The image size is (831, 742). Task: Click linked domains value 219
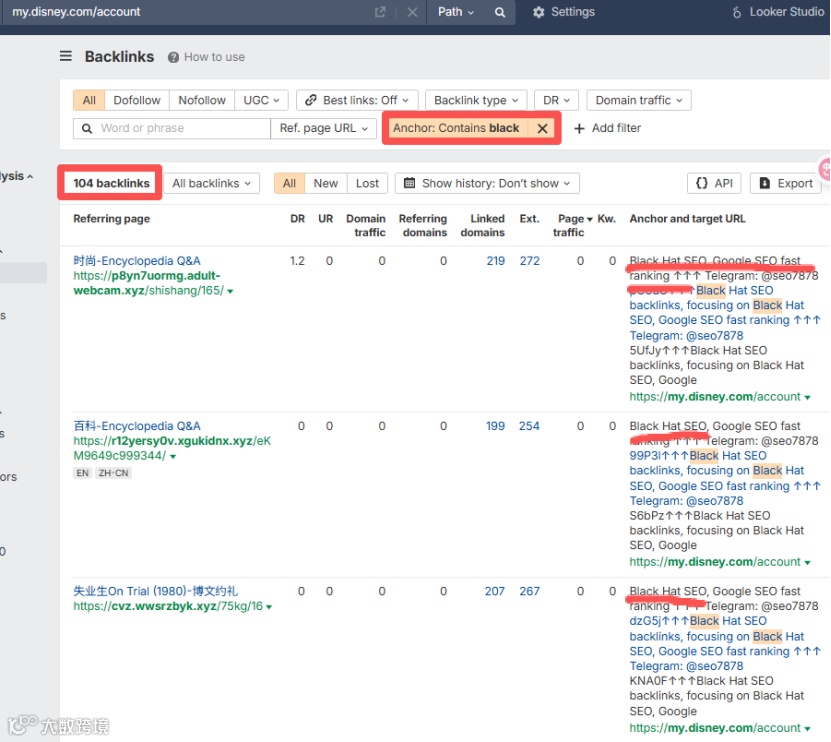click(496, 261)
